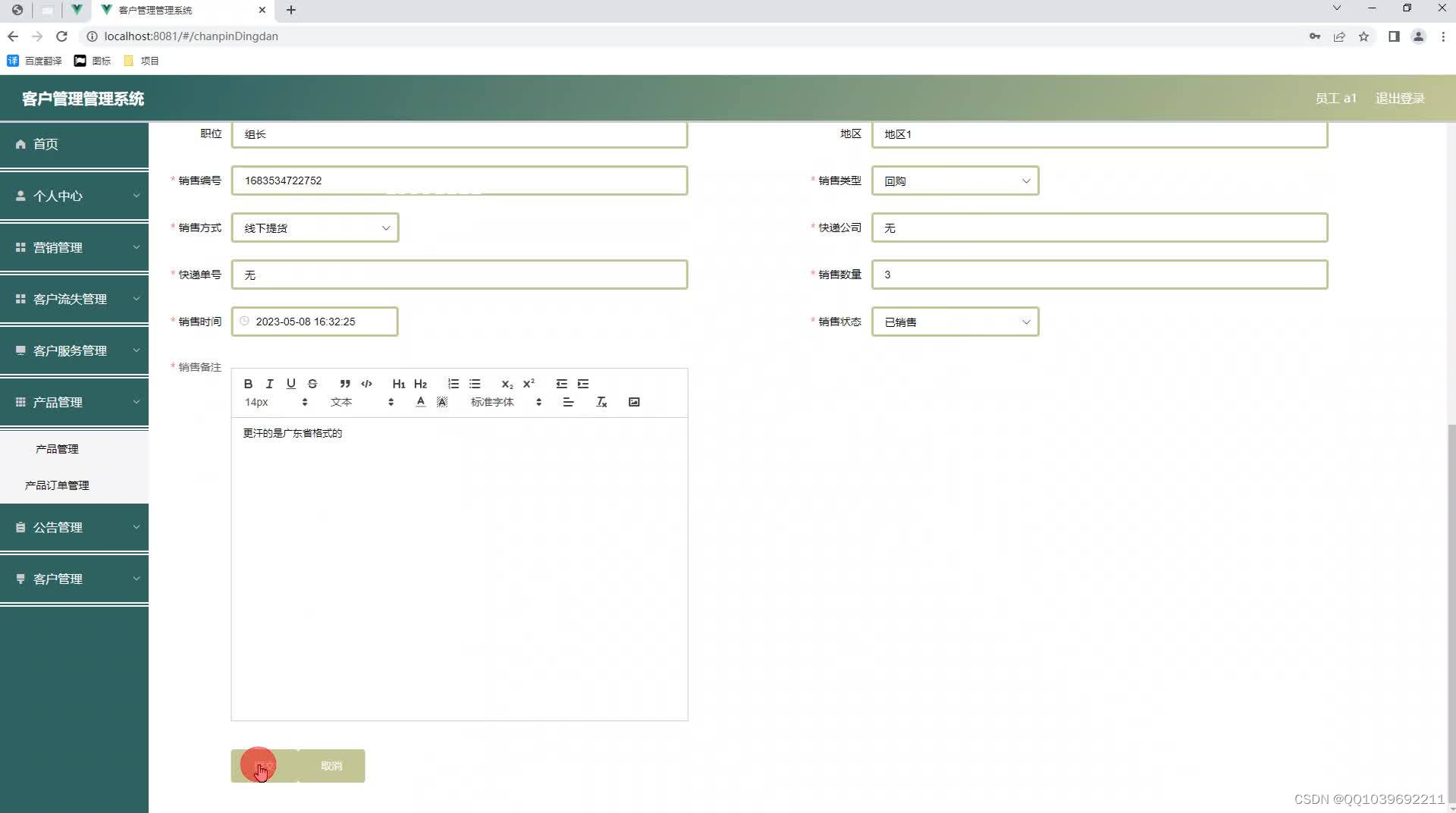1456x813 pixels.
Task: Insert a blockquote in the editor
Action: click(x=345, y=384)
